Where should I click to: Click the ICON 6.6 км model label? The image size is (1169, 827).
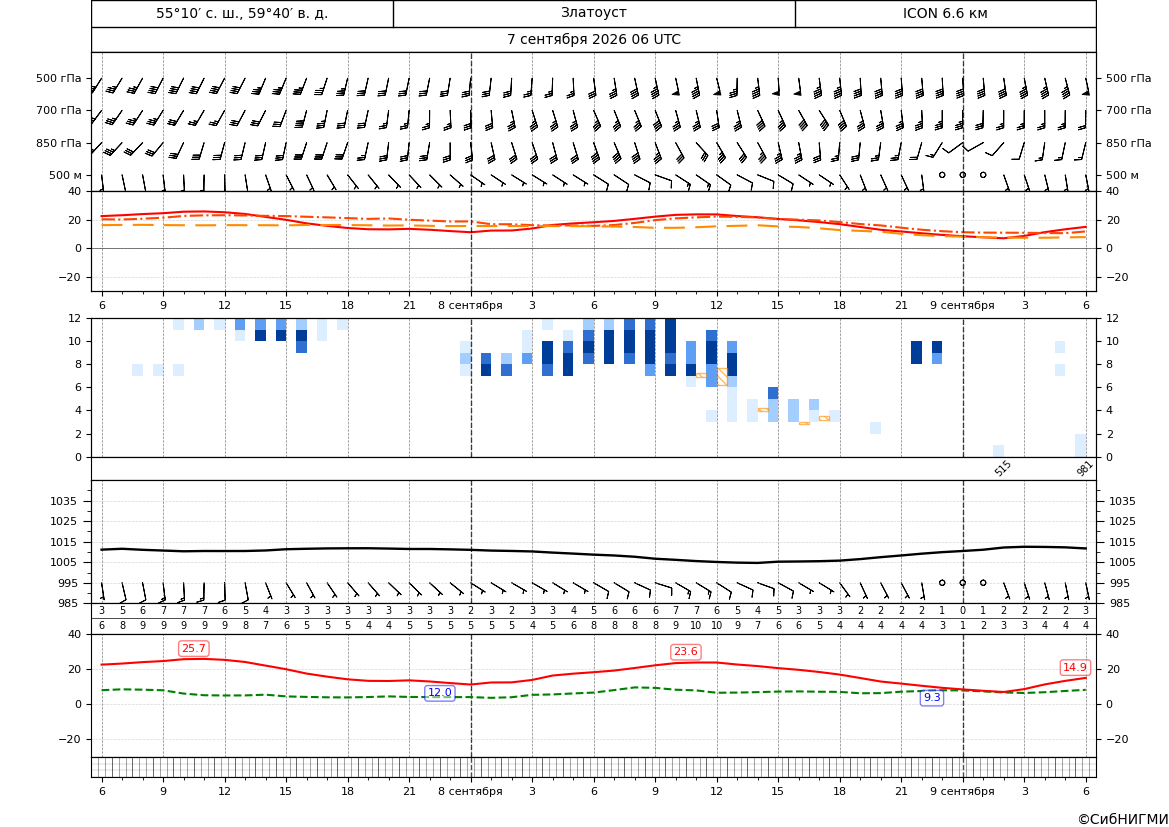pos(945,13)
